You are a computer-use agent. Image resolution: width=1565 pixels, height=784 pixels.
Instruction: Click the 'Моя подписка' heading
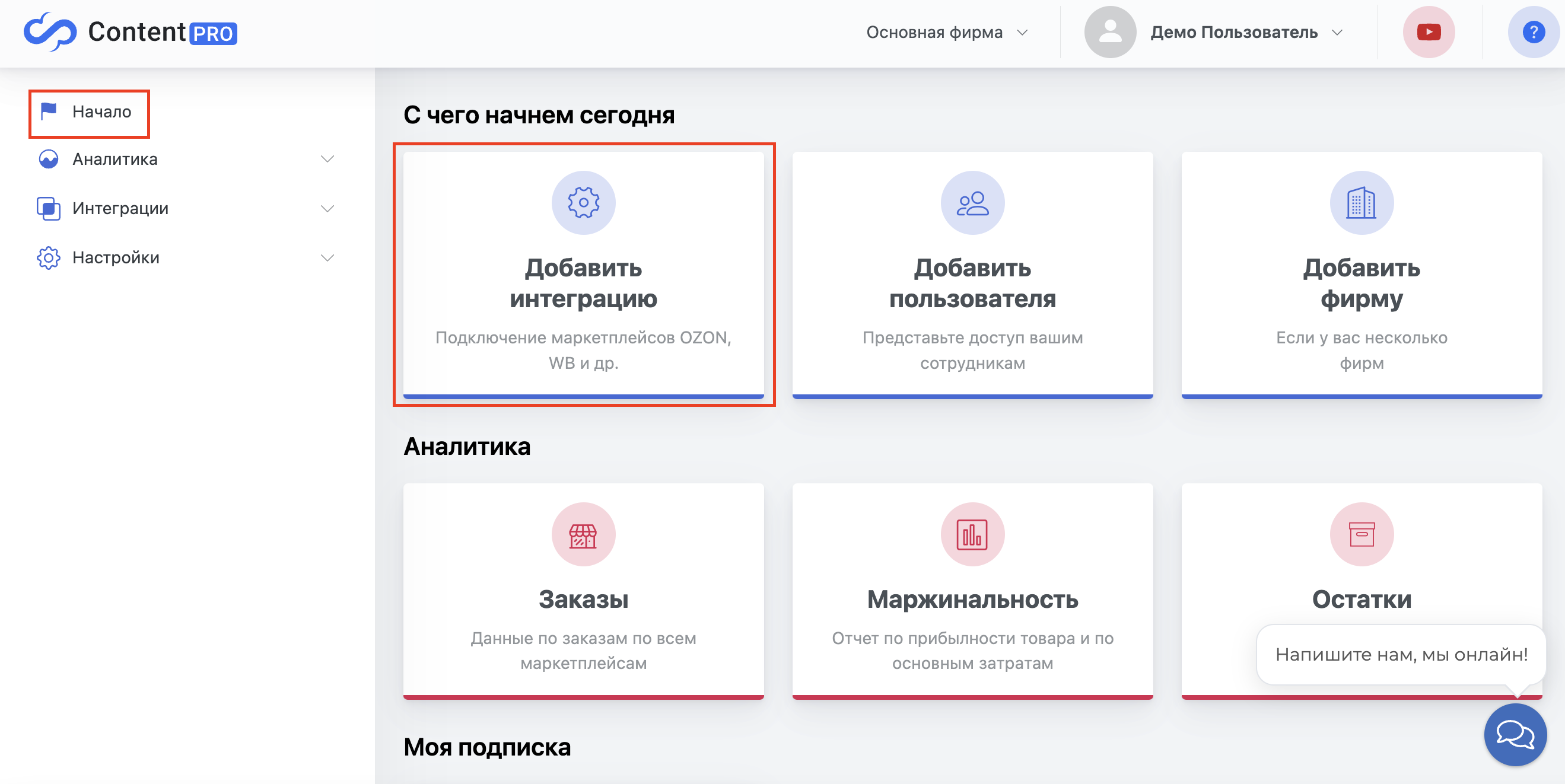coord(486,747)
